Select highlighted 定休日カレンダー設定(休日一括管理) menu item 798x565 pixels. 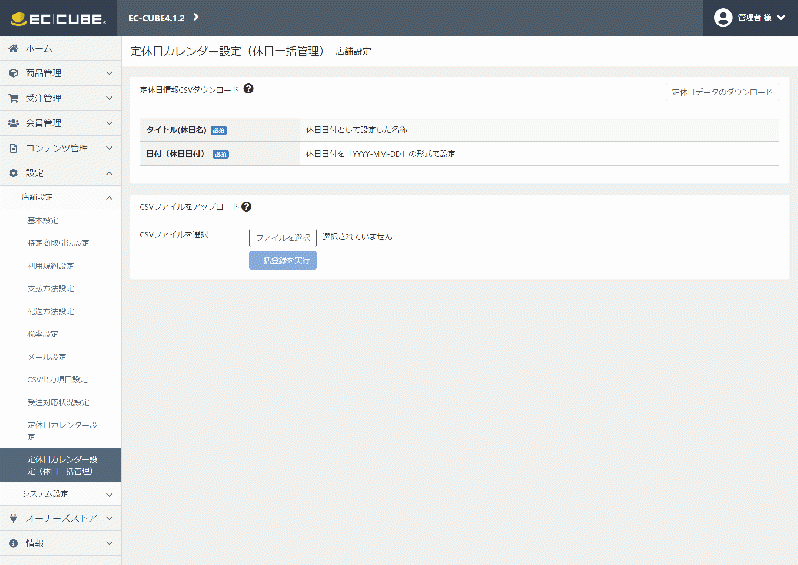click(61, 465)
